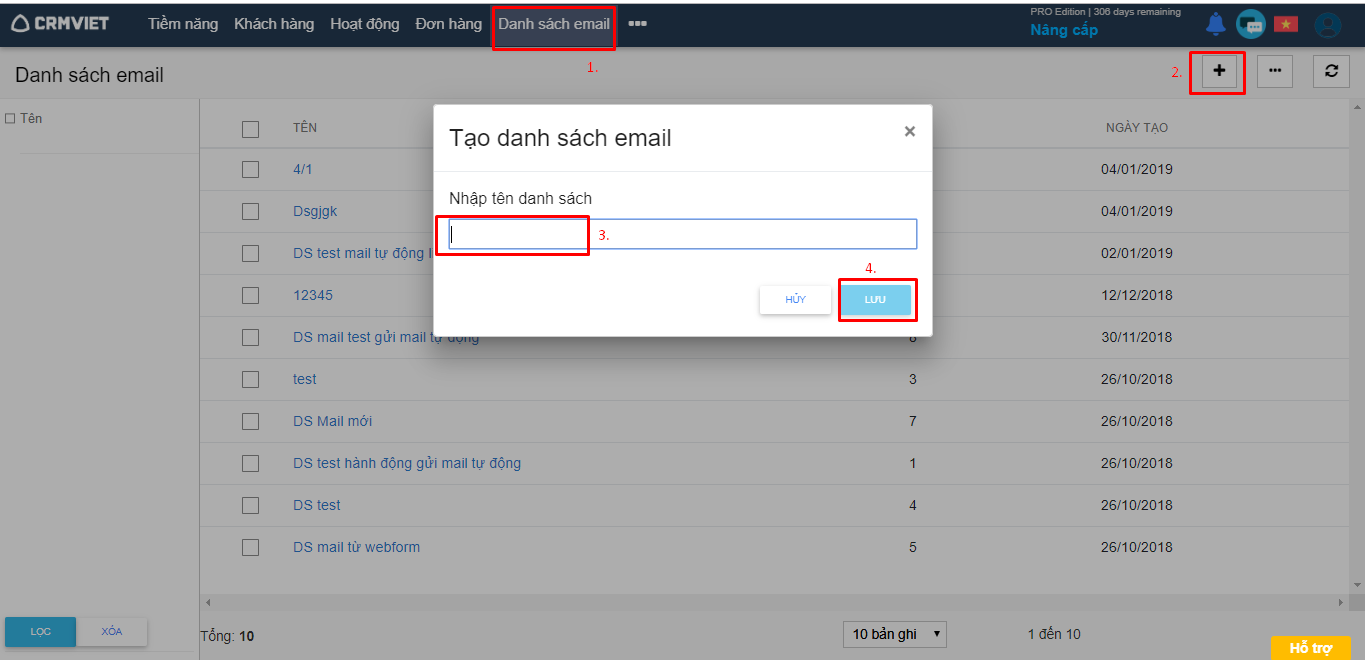Refresh the email list
This screenshot has height=660, width=1365.
1331,71
